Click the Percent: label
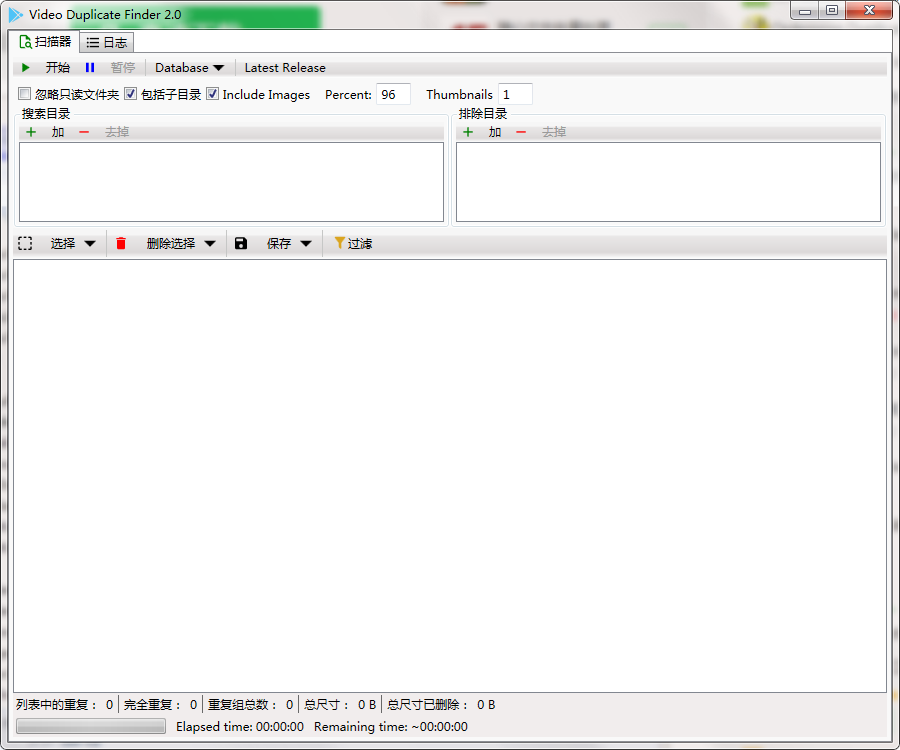 click(x=348, y=94)
